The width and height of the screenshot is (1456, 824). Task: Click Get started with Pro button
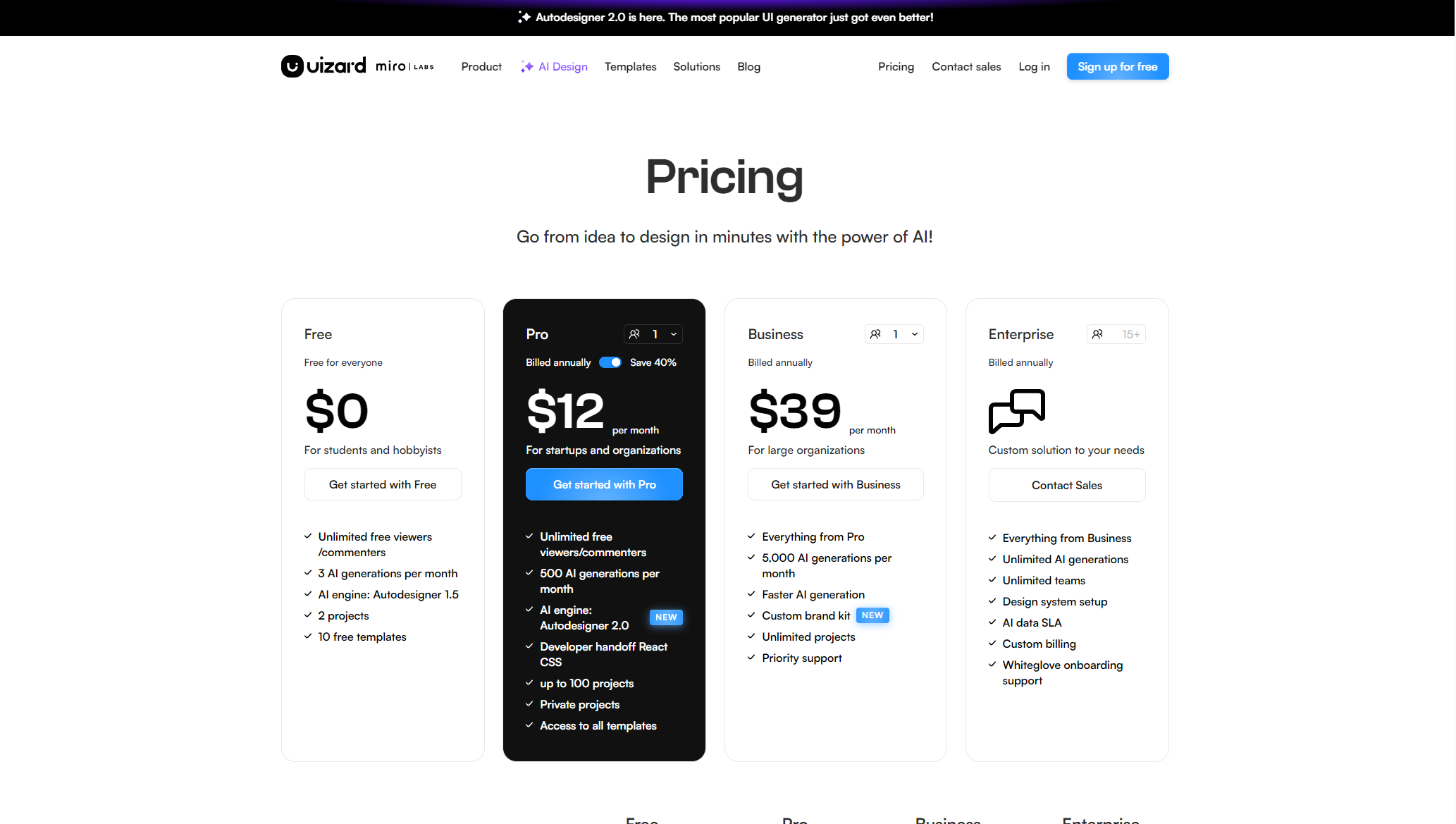click(604, 484)
